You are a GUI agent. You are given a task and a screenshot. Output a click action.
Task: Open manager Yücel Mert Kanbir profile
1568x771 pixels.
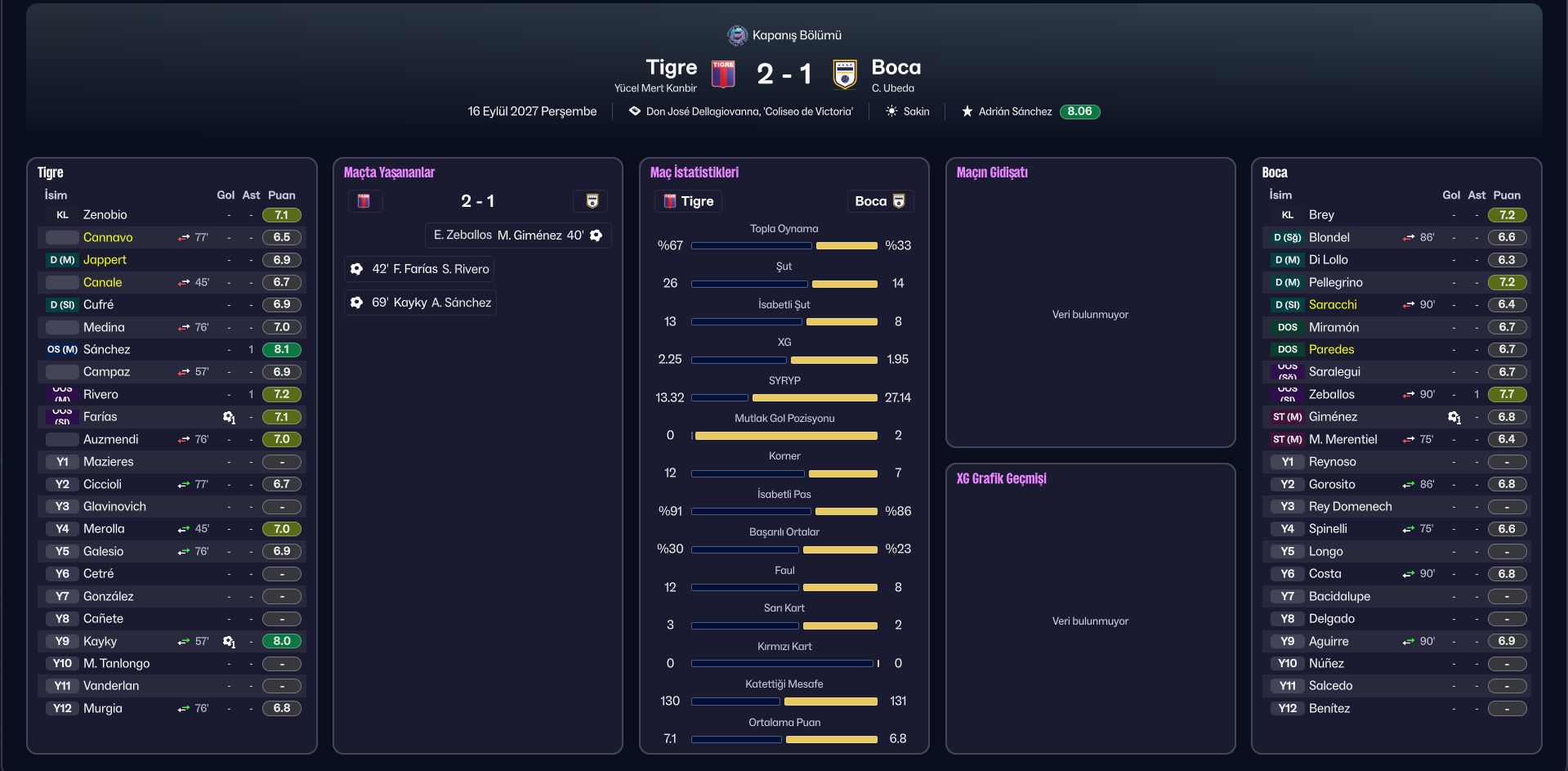pyautogui.click(x=655, y=88)
